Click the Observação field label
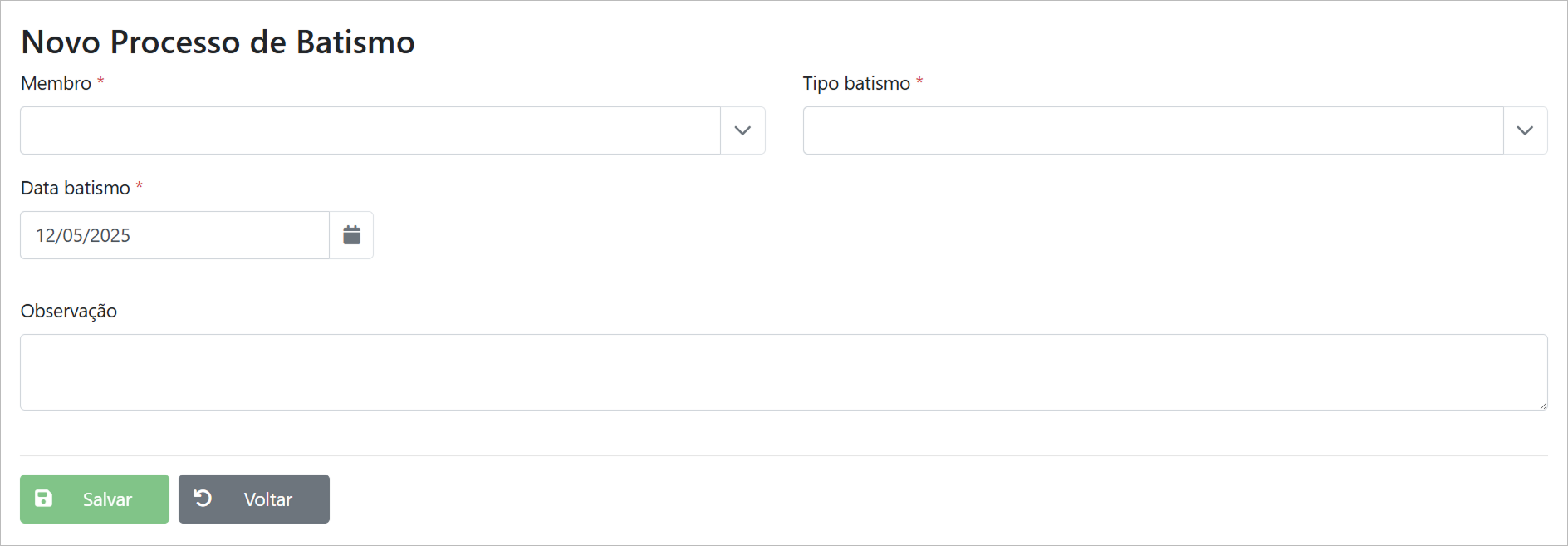 click(x=68, y=311)
